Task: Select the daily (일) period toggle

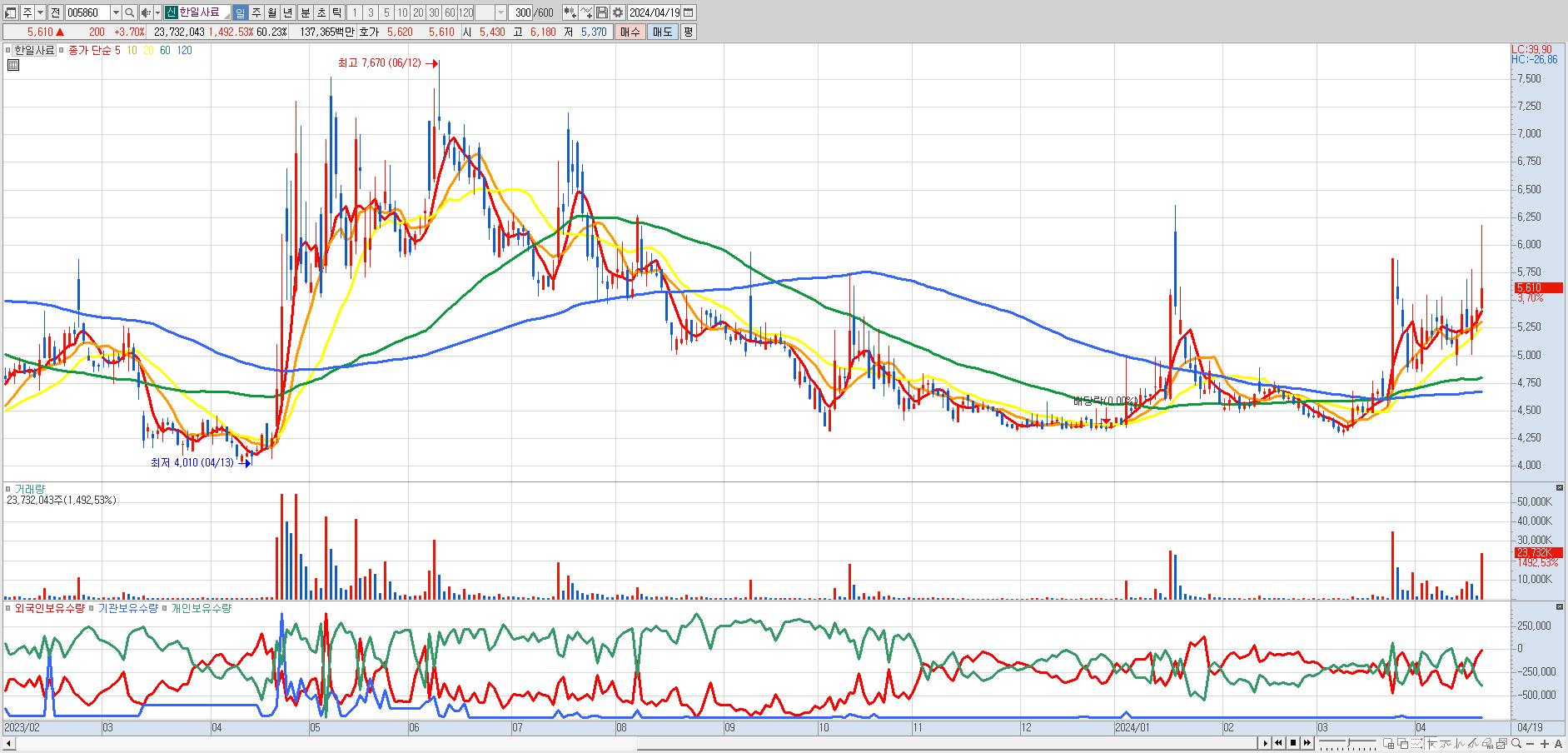Action: pyautogui.click(x=240, y=12)
